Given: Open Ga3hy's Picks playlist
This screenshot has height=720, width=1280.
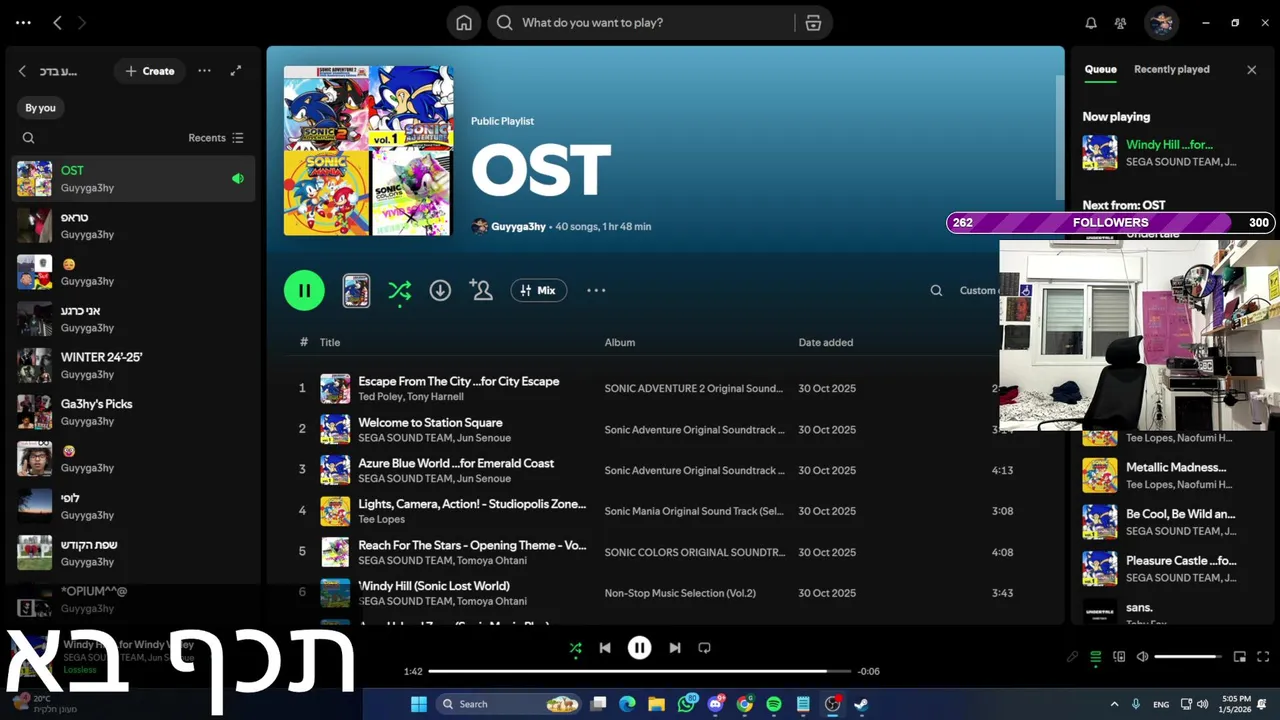Looking at the screenshot, I should click(133, 412).
